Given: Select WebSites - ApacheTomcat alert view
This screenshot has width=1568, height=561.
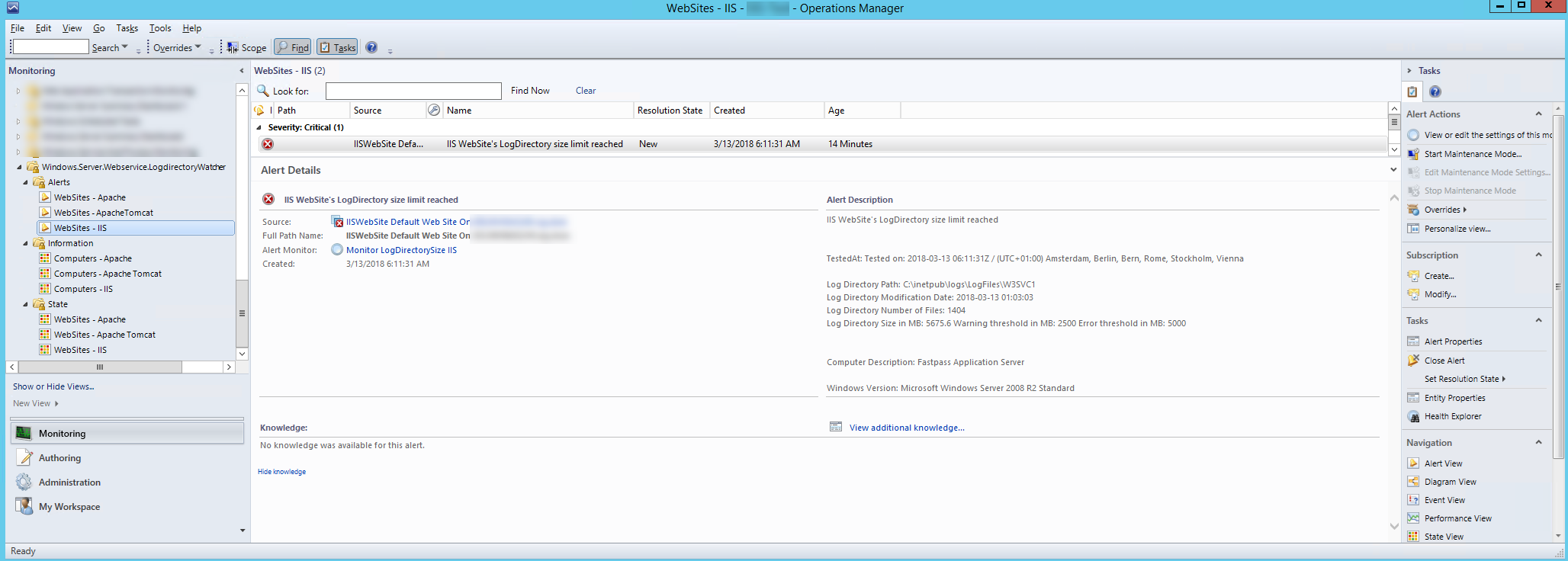Looking at the screenshot, I should pos(103,213).
